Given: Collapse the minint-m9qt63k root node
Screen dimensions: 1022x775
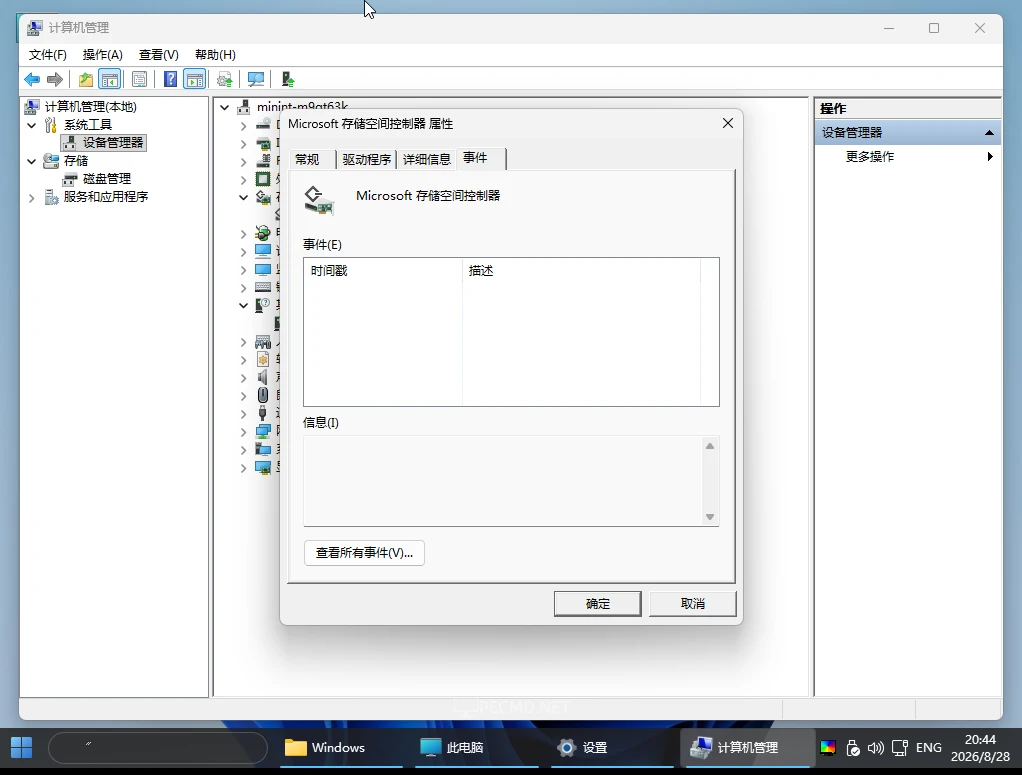Looking at the screenshot, I should 225,107.
